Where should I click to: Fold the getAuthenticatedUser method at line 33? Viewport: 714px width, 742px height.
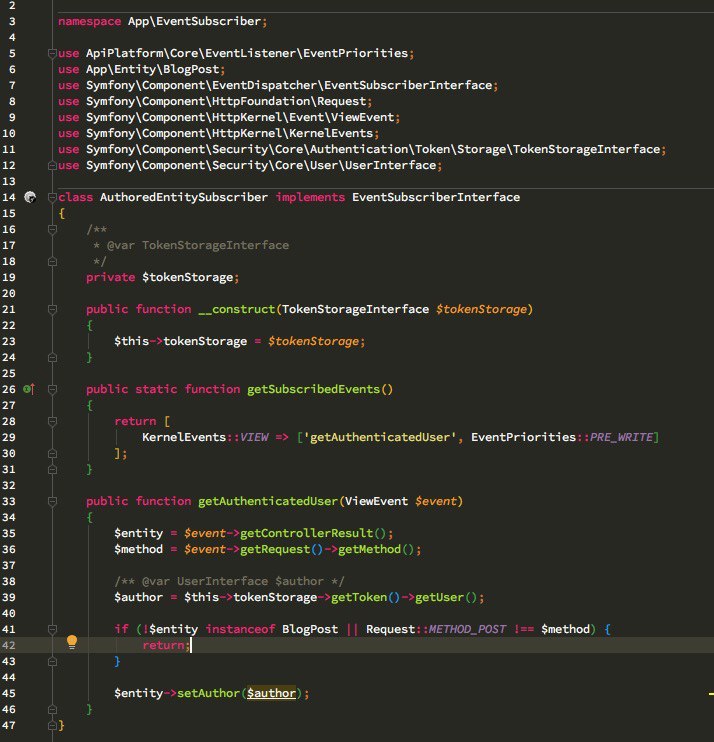53,502
